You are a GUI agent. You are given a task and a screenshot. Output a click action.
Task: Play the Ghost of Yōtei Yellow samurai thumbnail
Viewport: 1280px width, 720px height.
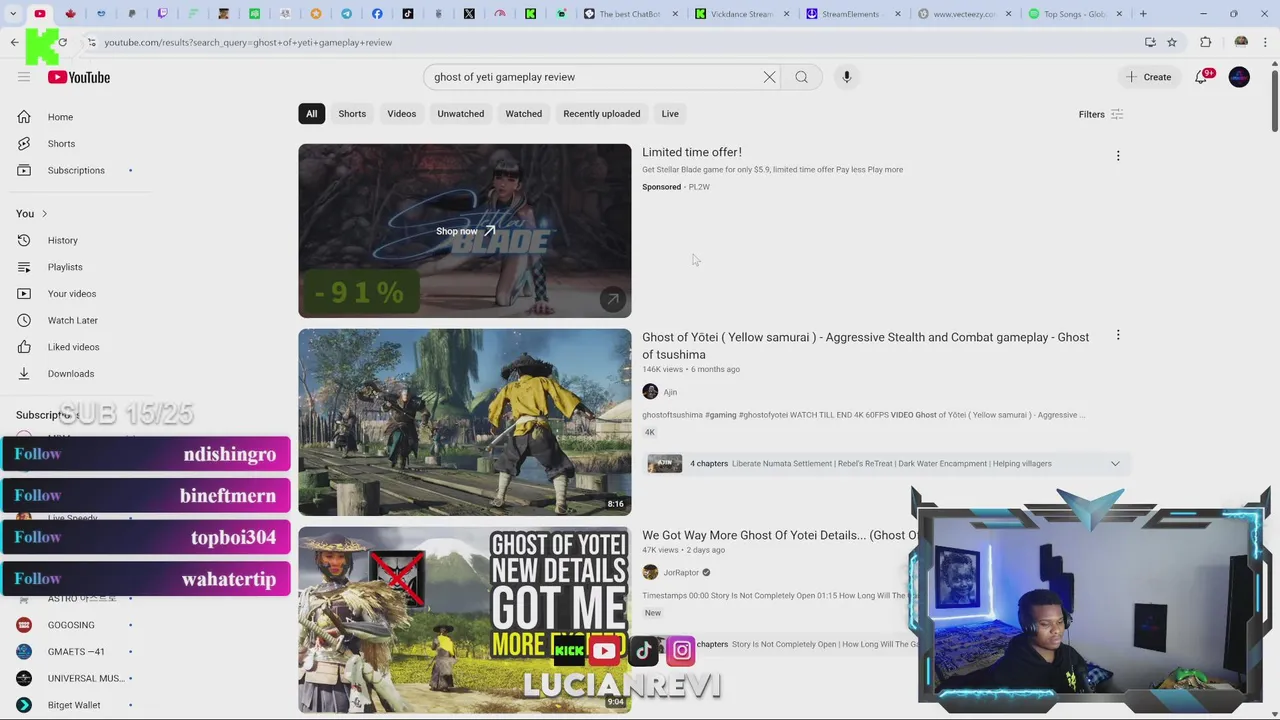(464, 422)
